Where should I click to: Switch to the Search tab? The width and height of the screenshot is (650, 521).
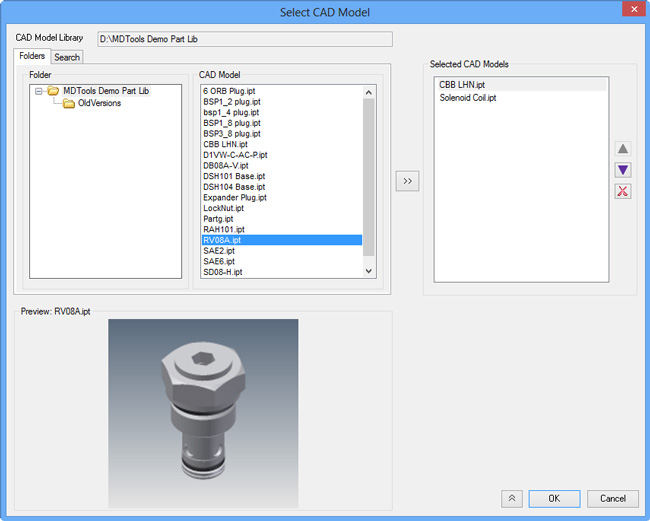tap(67, 57)
